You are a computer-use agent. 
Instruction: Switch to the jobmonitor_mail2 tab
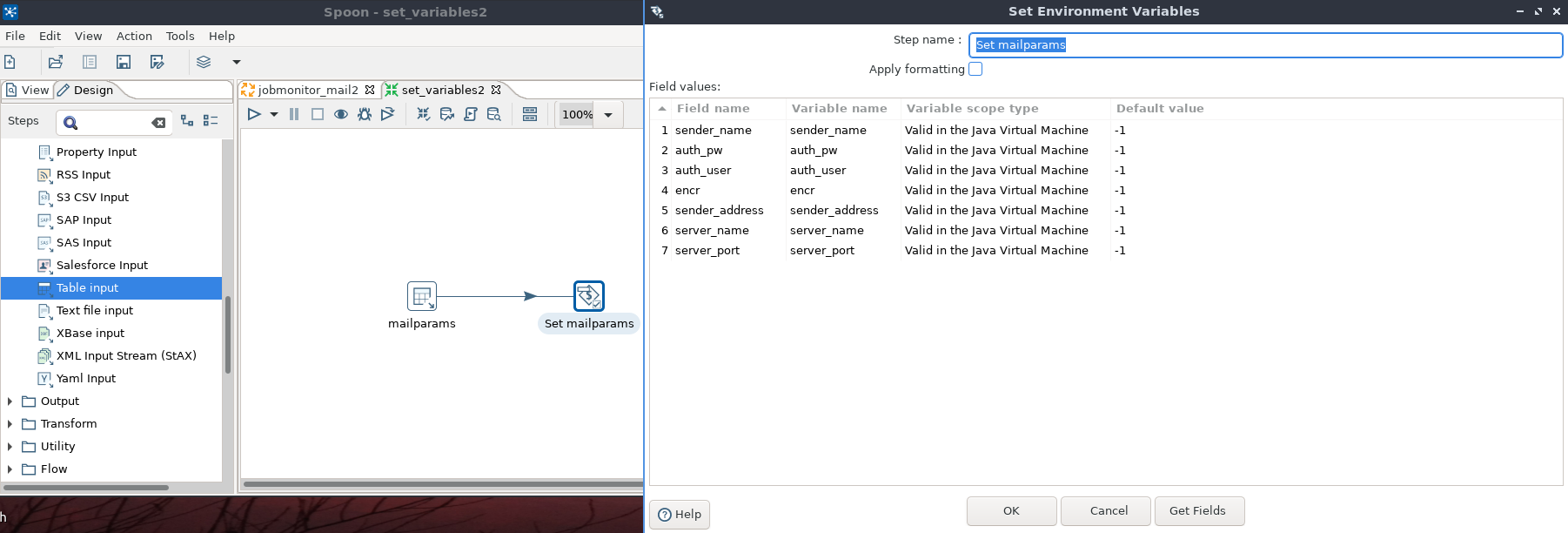pyautogui.click(x=307, y=90)
